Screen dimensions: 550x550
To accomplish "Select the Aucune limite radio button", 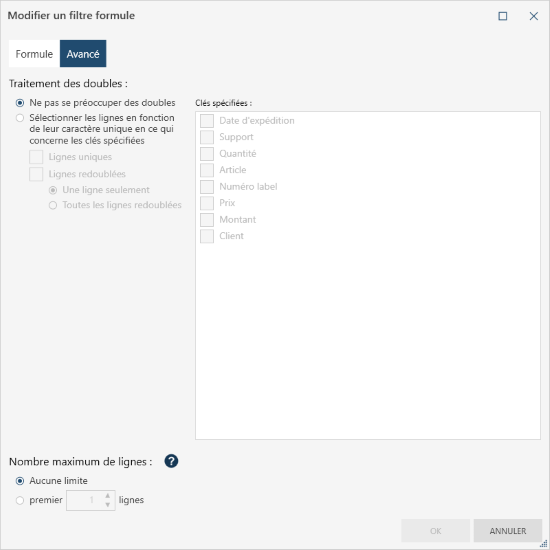I will (x=20, y=481).
